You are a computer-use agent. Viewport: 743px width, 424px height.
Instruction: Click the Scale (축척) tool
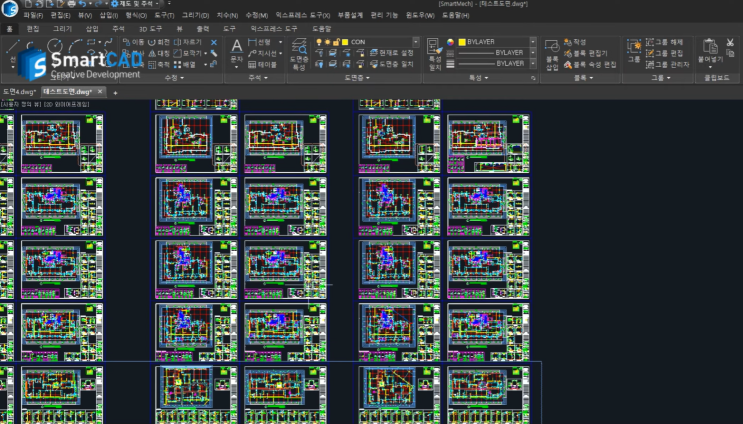(159, 64)
